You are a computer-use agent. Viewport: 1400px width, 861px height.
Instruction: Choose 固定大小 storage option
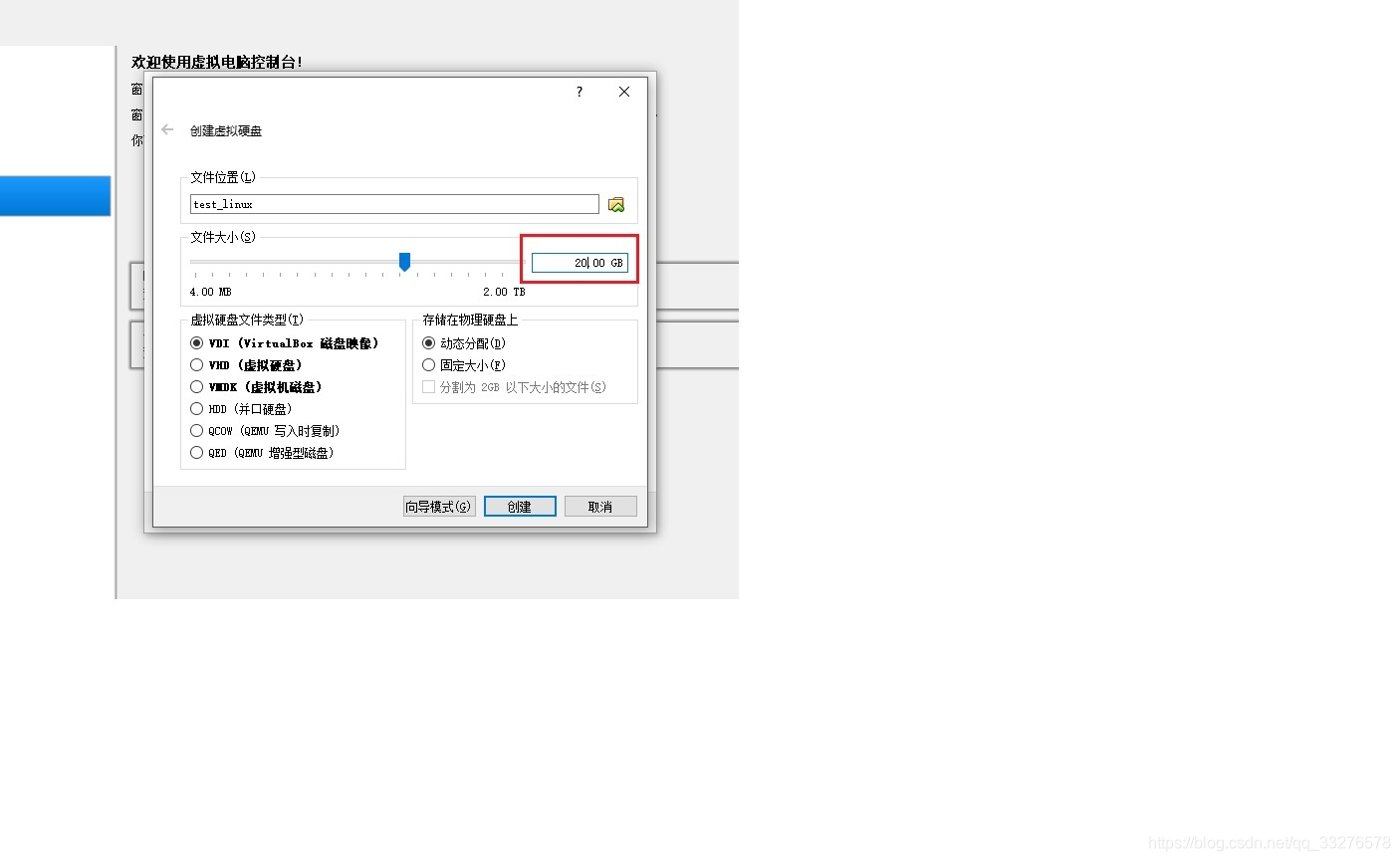tap(464, 365)
